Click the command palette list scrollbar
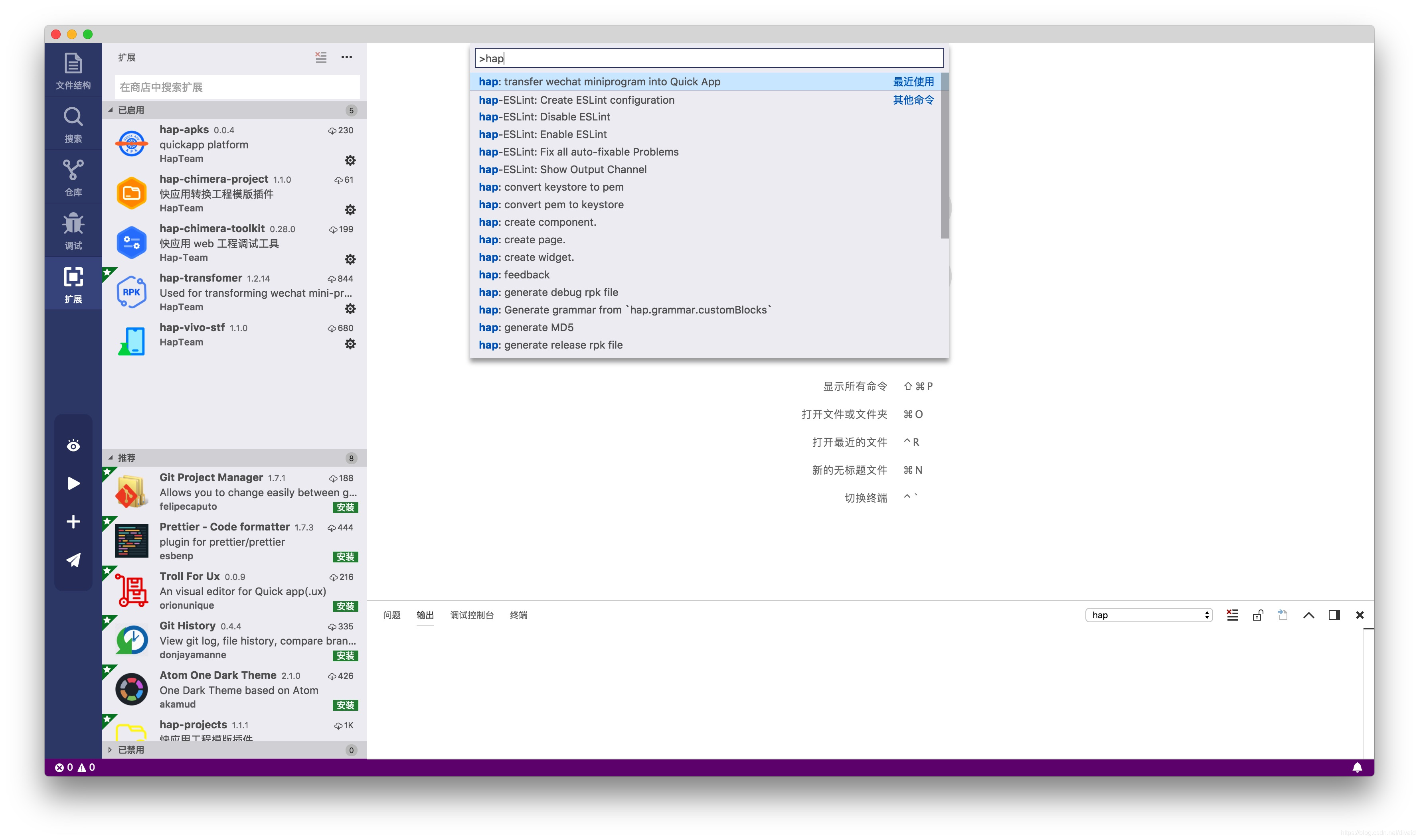This screenshot has width=1419, height=840. point(944,156)
